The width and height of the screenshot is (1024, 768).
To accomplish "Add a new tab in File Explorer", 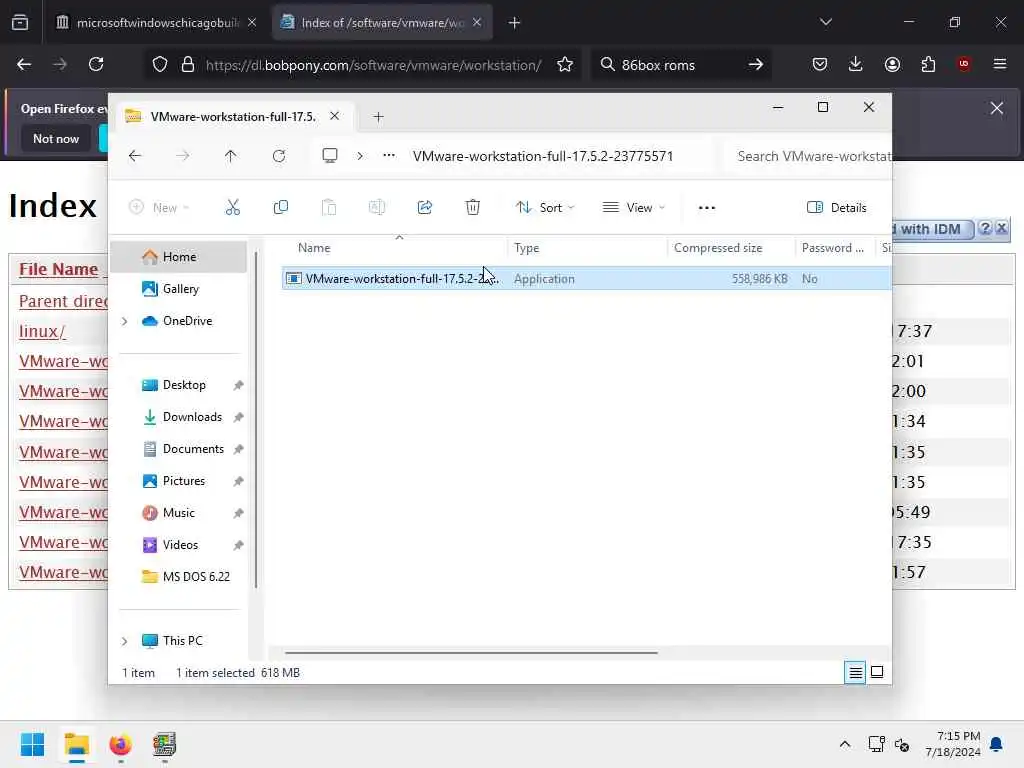I will tap(378, 117).
